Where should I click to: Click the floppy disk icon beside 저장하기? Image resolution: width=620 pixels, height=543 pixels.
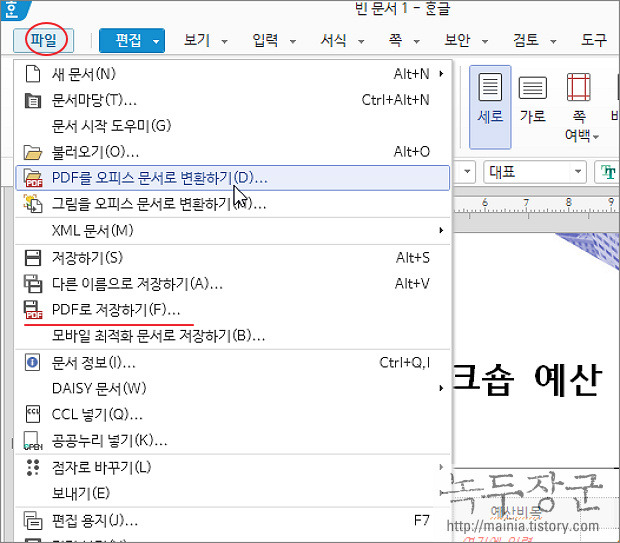(33, 258)
